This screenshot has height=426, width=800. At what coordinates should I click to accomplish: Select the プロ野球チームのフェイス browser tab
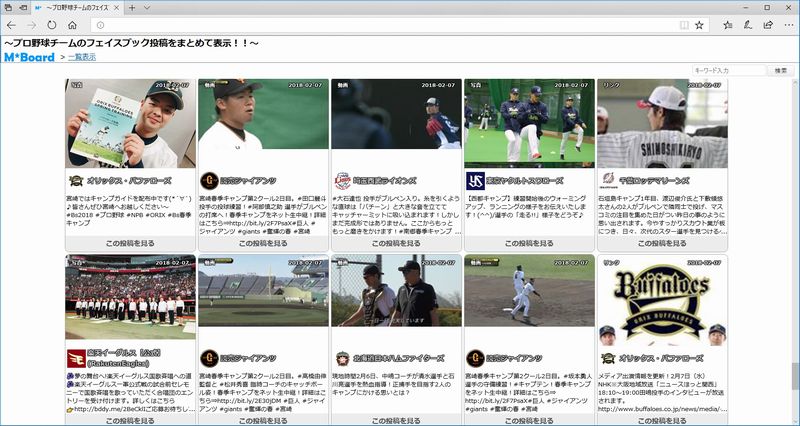click(x=79, y=8)
